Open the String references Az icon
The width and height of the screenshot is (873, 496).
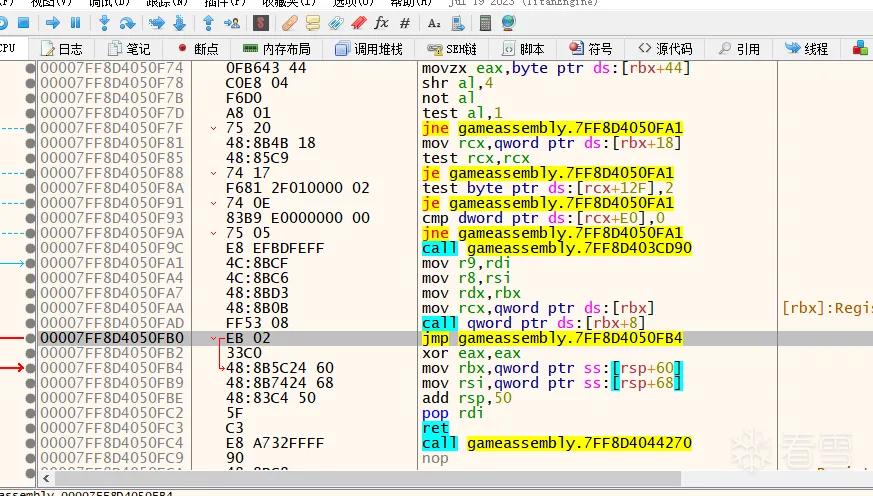[434, 23]
